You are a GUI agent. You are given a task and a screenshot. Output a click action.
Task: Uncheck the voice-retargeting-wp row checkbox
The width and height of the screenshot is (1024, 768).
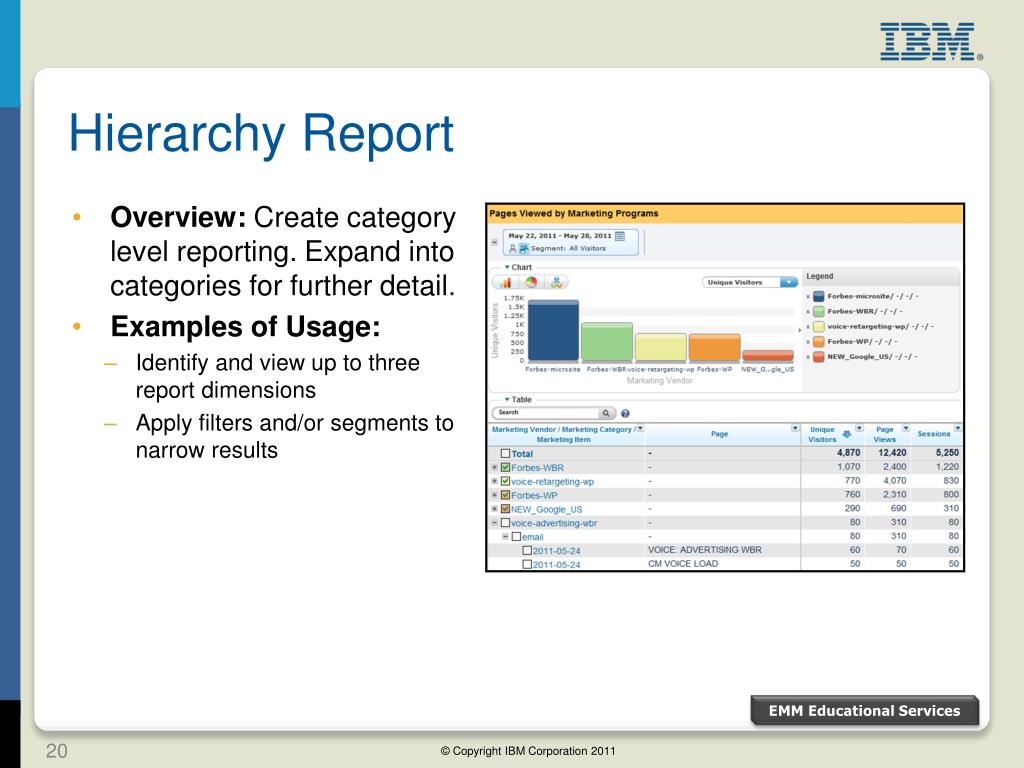[x=505, y=481]
